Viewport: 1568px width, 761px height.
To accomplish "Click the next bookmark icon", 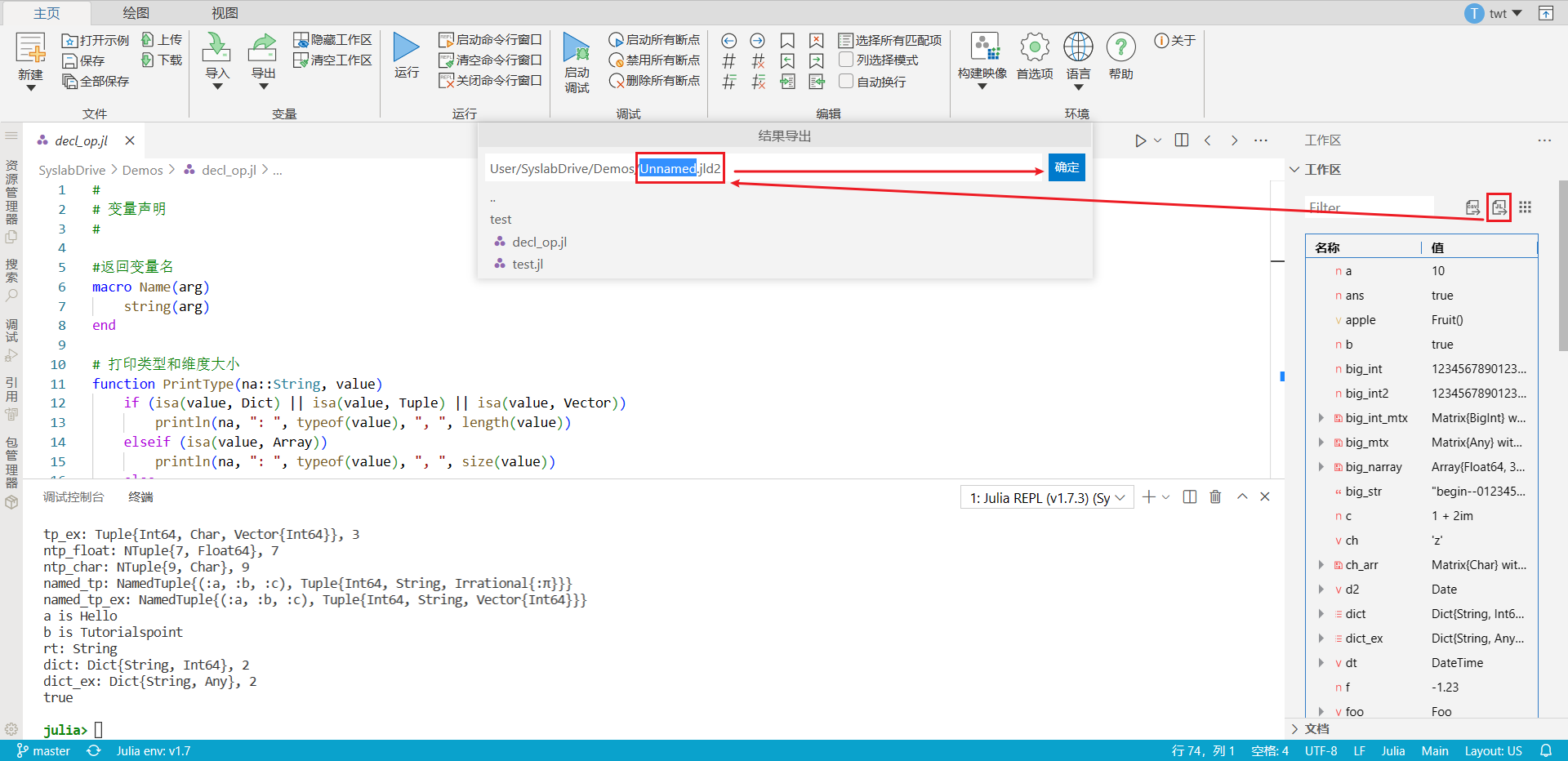I will [817, 61].
